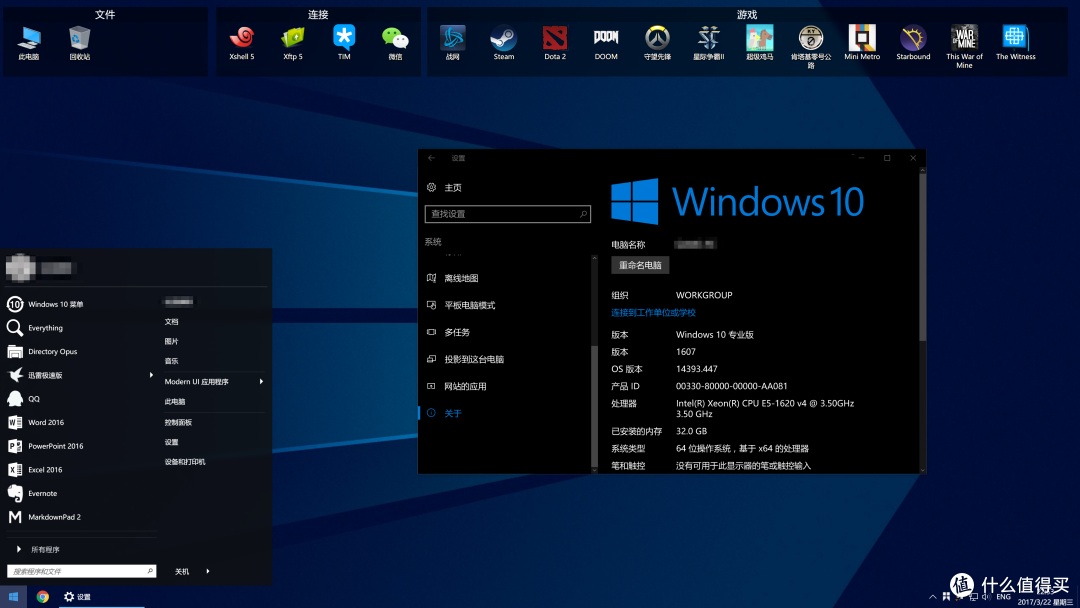
Task: Expand the 迅雷极速版 submenu arrow
Action: coord(151,375)
